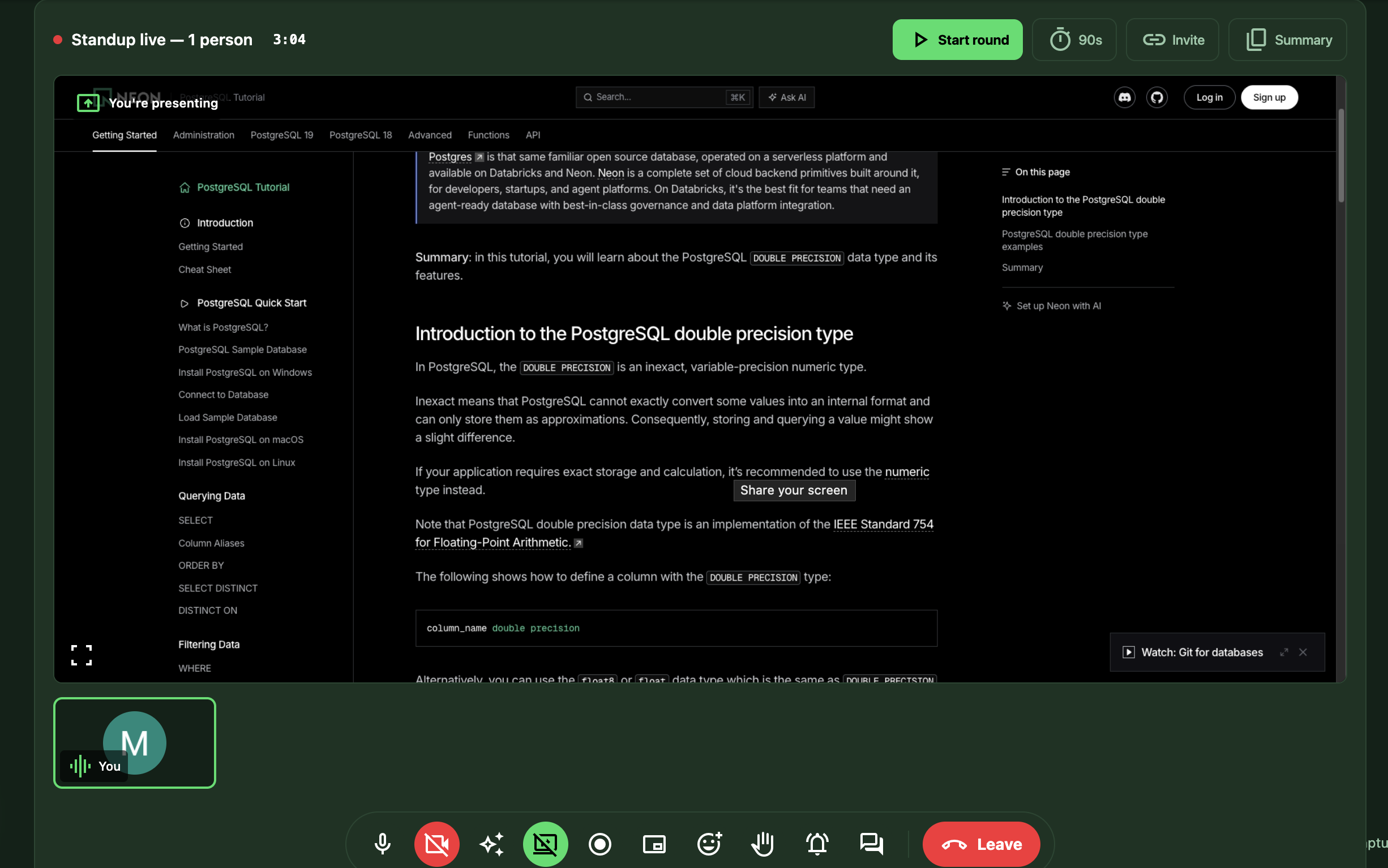
Task: Click the You're presenting indicator icon
Action: click(88, 103)
